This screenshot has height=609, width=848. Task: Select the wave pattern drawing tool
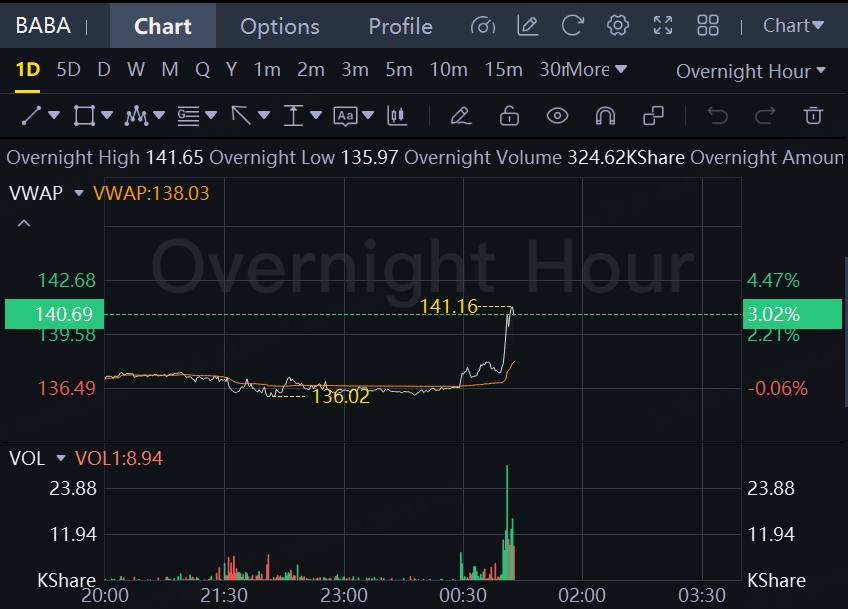[x=136, y=116]
